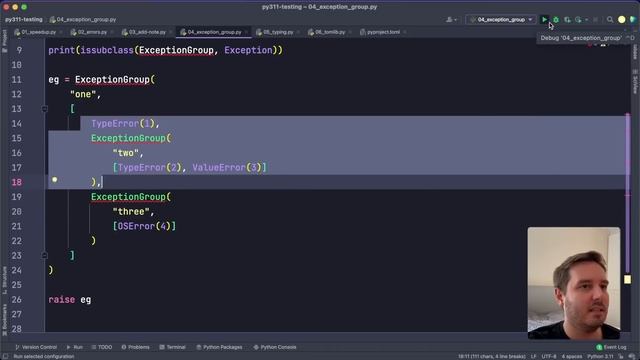The height and width of the screenshot is (360, 640).
Task: Run with Coverage icon in toolbar
Action: coord(567,20)
